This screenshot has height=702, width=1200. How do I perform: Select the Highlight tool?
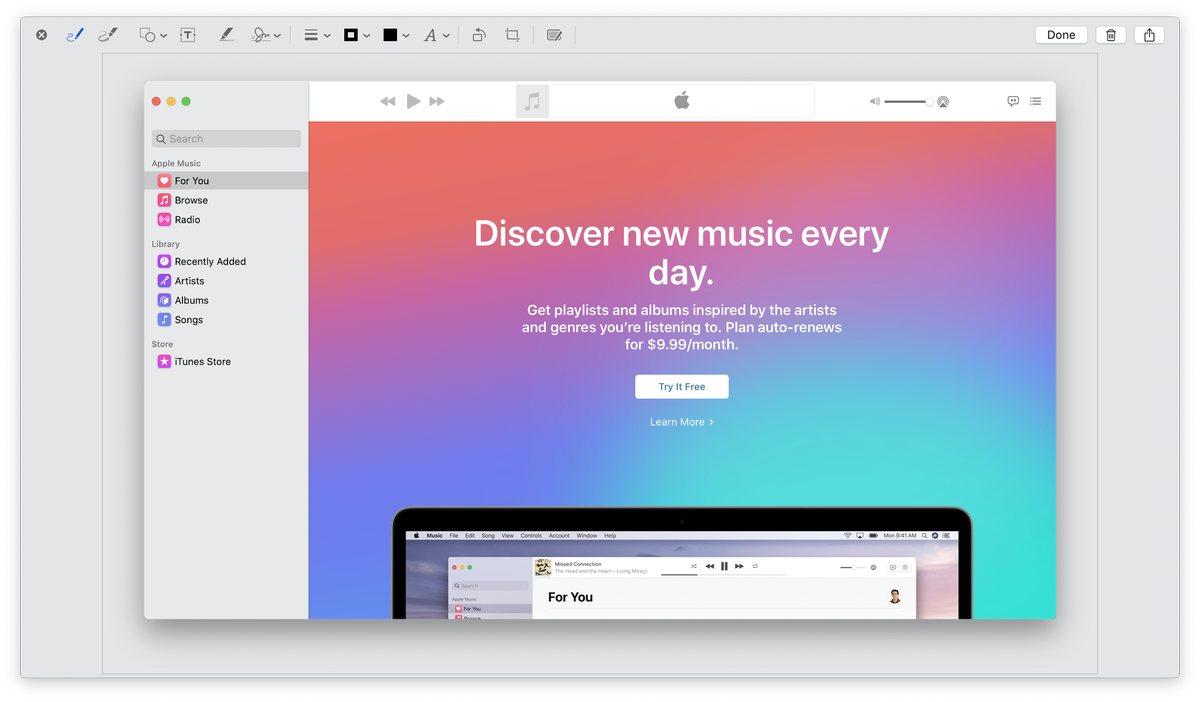coord(227,34)
